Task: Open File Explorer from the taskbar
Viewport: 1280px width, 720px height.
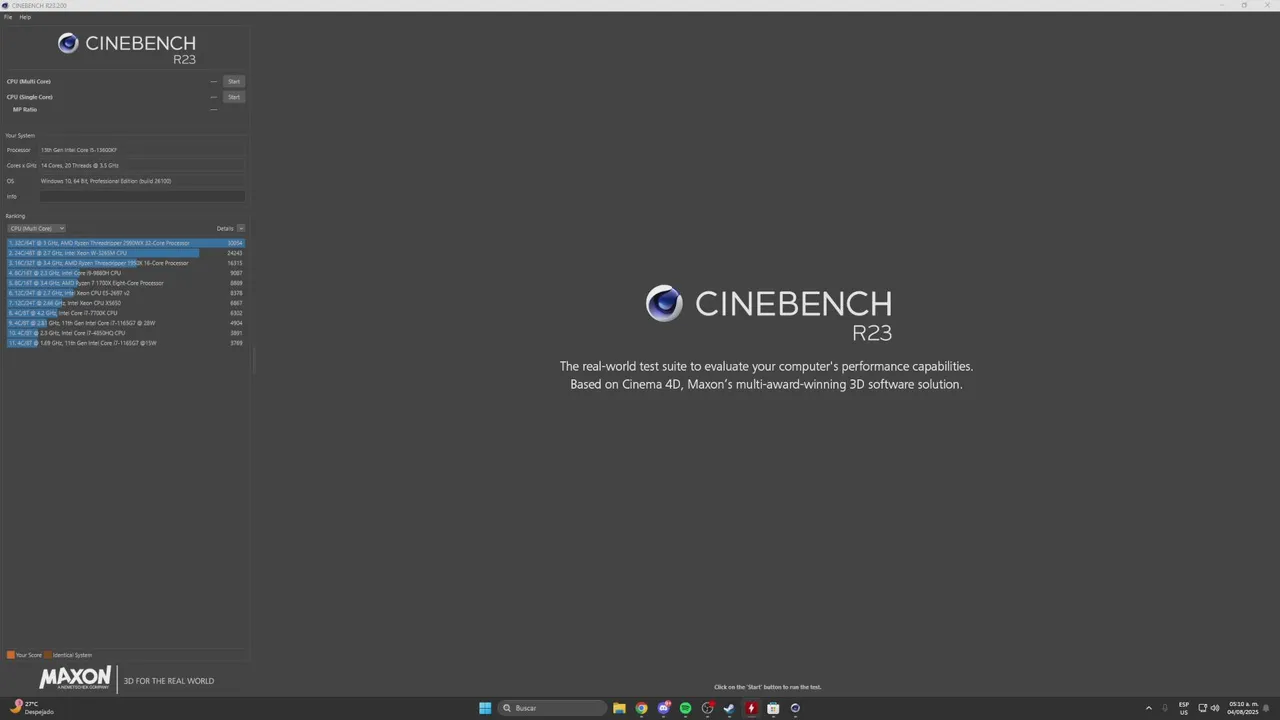Action: (x=619, y=708)
